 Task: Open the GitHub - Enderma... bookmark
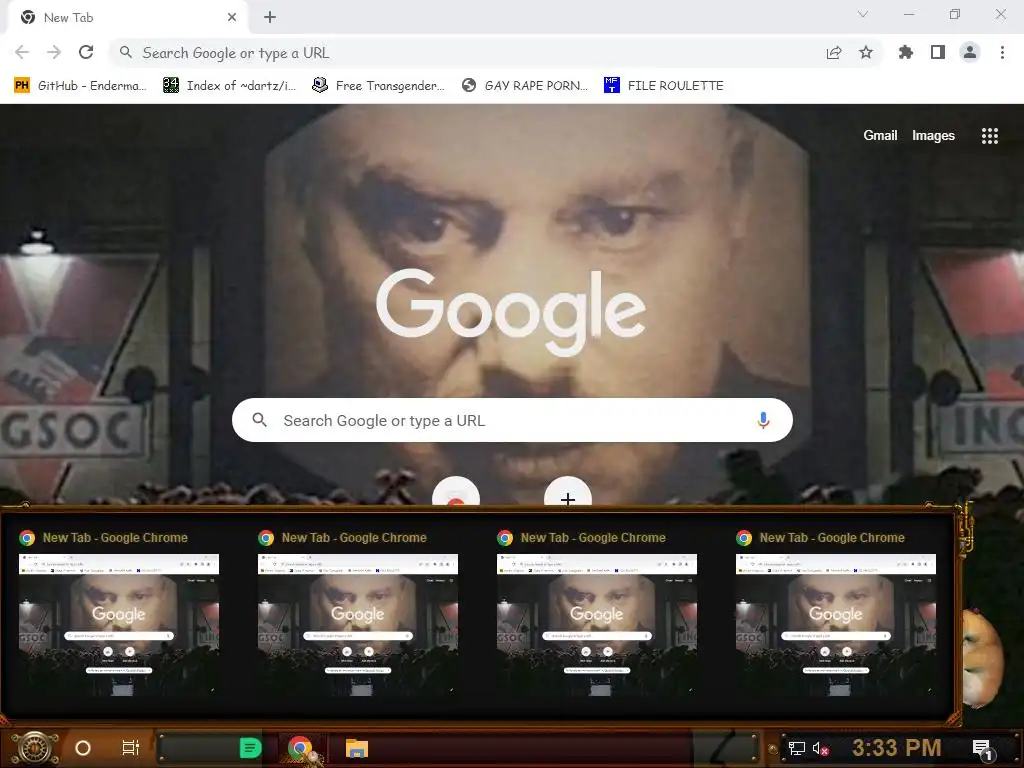point(80,86)
